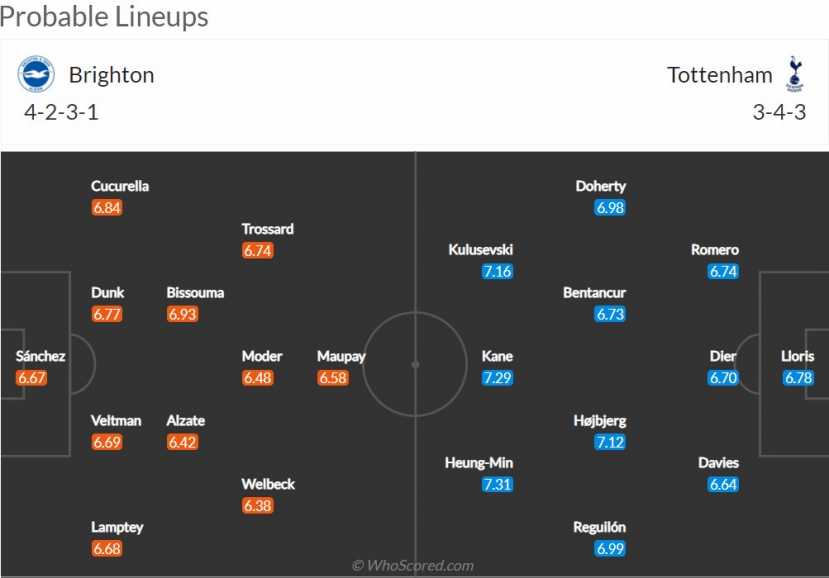
Task: Click Lamptey's 6.68 rating badge
Action: [107, 548]
